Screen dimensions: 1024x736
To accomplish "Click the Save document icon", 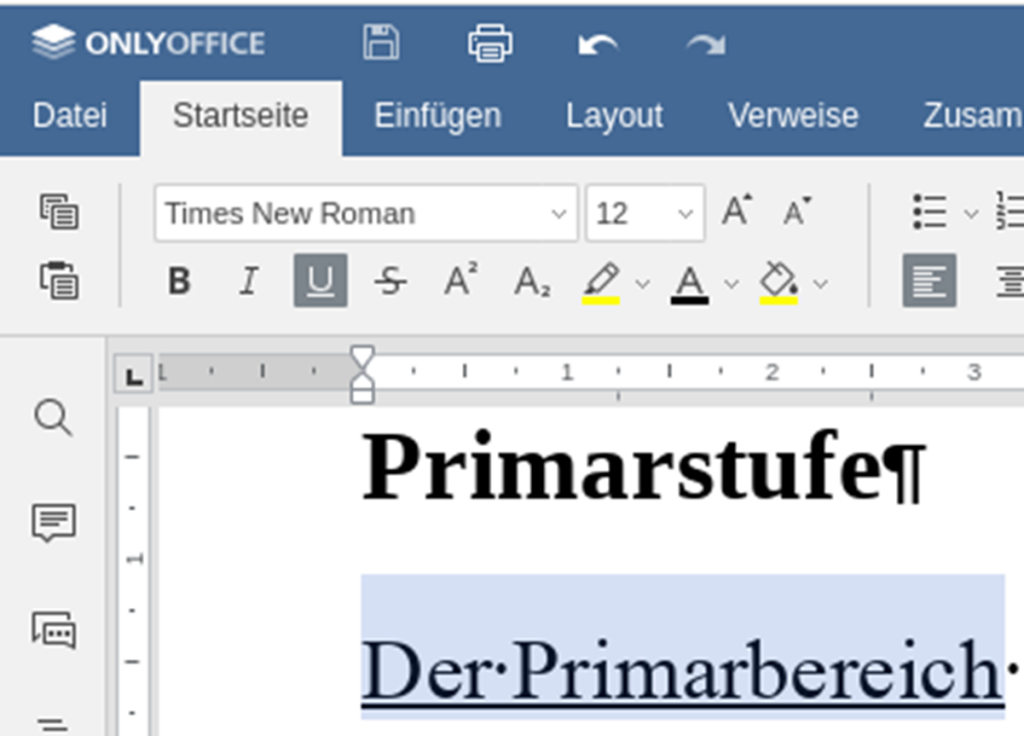I will click(381, 43).
